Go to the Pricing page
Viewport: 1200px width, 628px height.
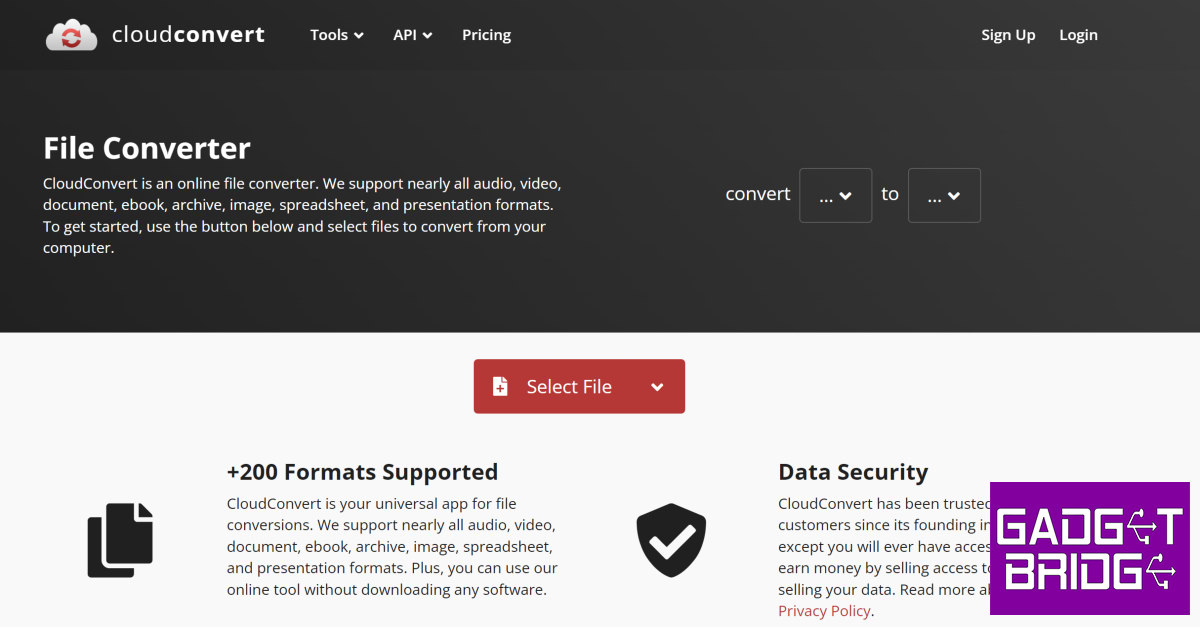point(486,35)
